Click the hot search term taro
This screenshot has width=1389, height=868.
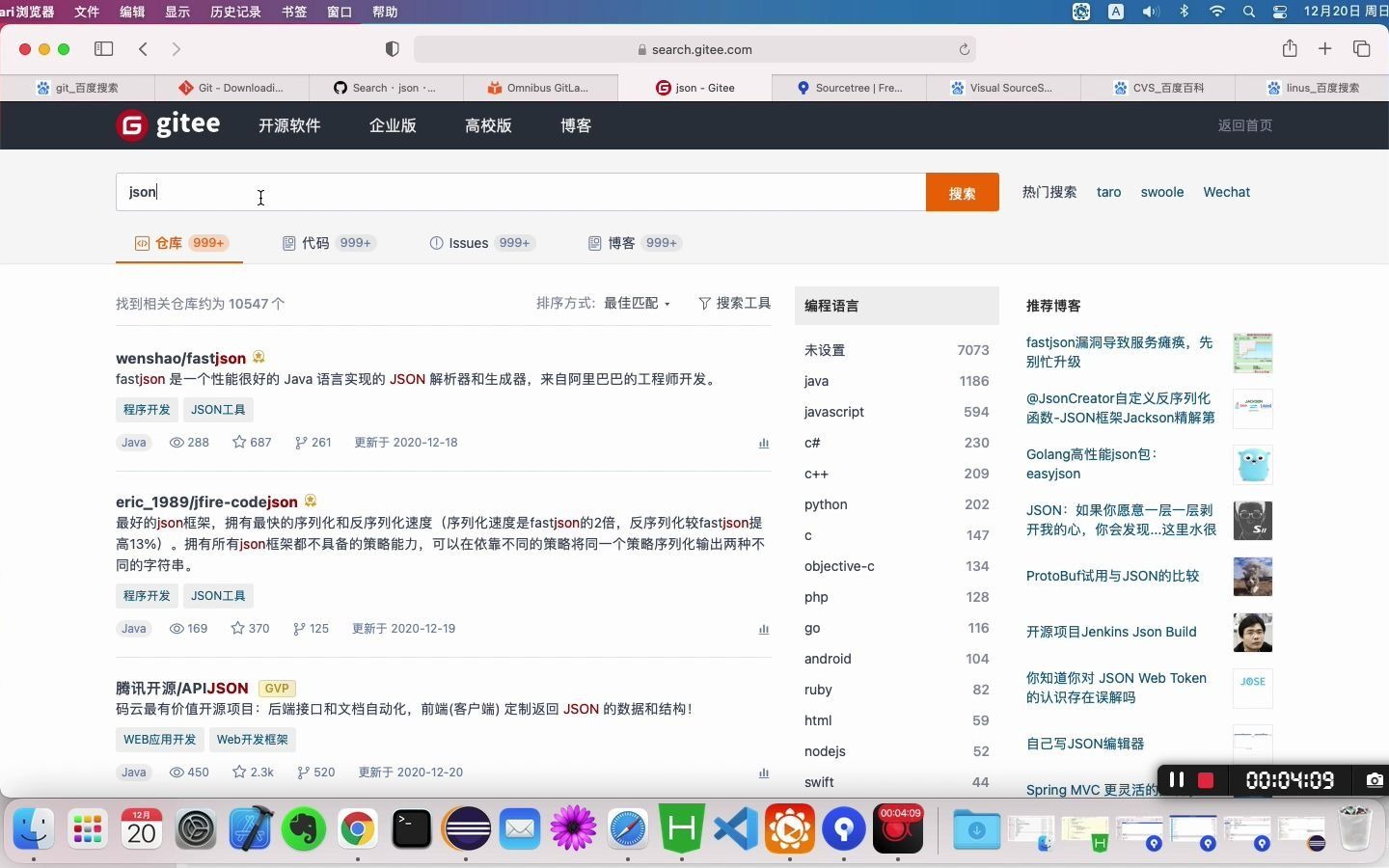click(1108, 192)
